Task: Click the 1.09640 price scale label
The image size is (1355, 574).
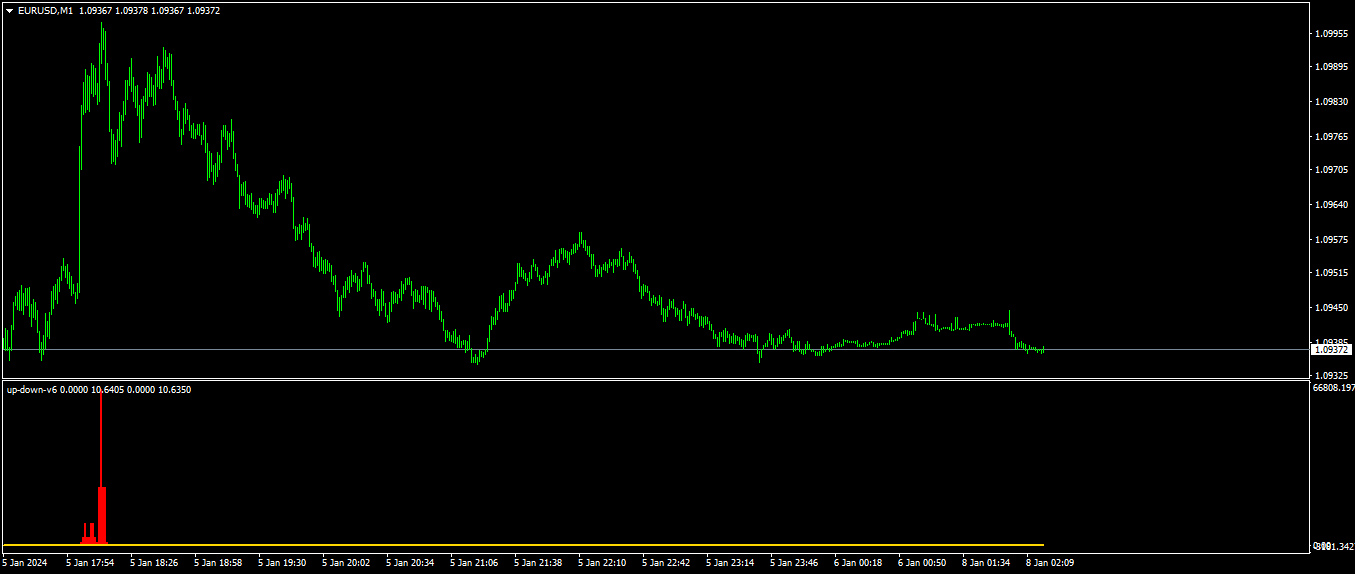Action: point(1330,204)
